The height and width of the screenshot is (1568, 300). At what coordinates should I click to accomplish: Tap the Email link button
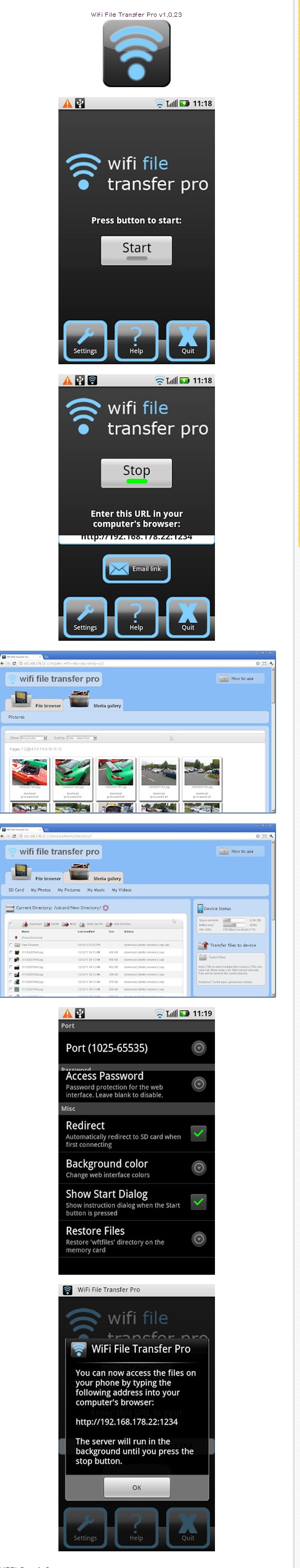click(x=136, y=569)
